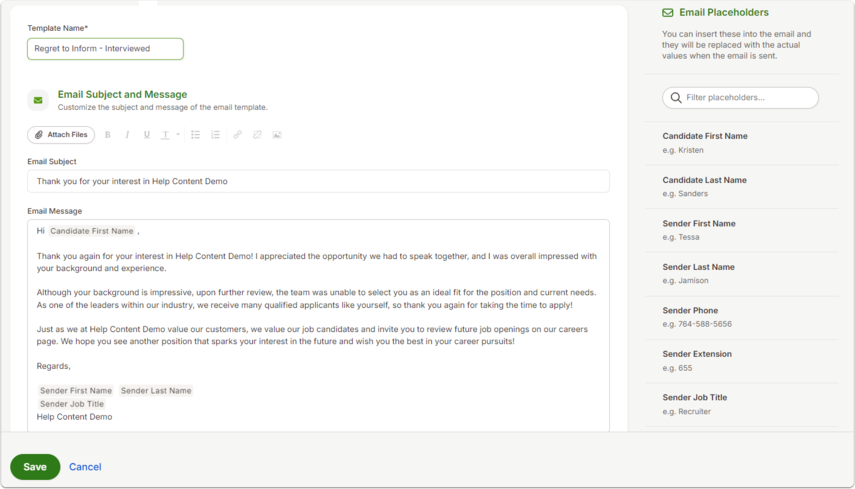Viewport: 855px width, 489px height.
Task: Insert a numbered list
Action: point(215,135)
